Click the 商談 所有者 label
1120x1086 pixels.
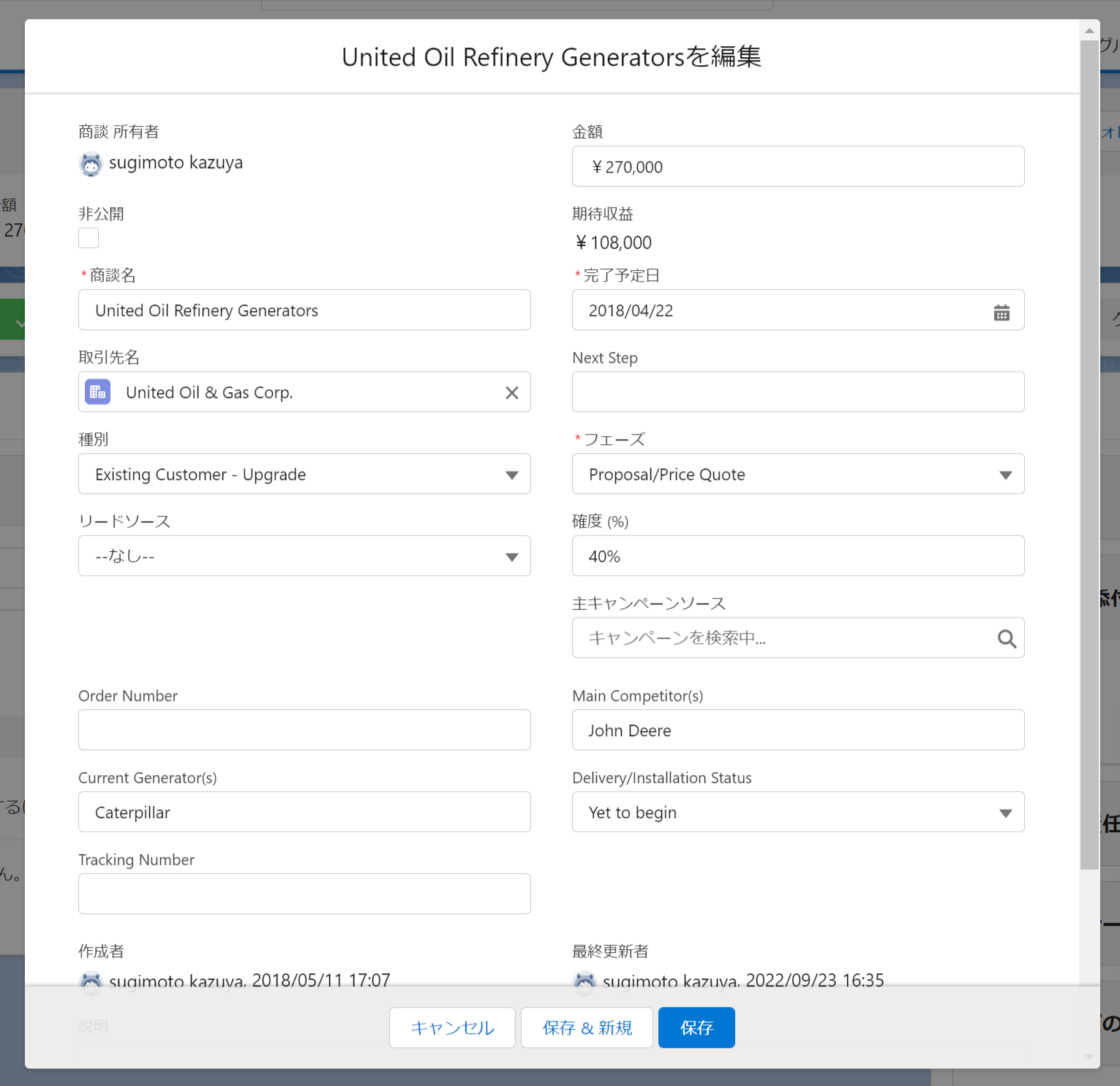coord(119,132)
